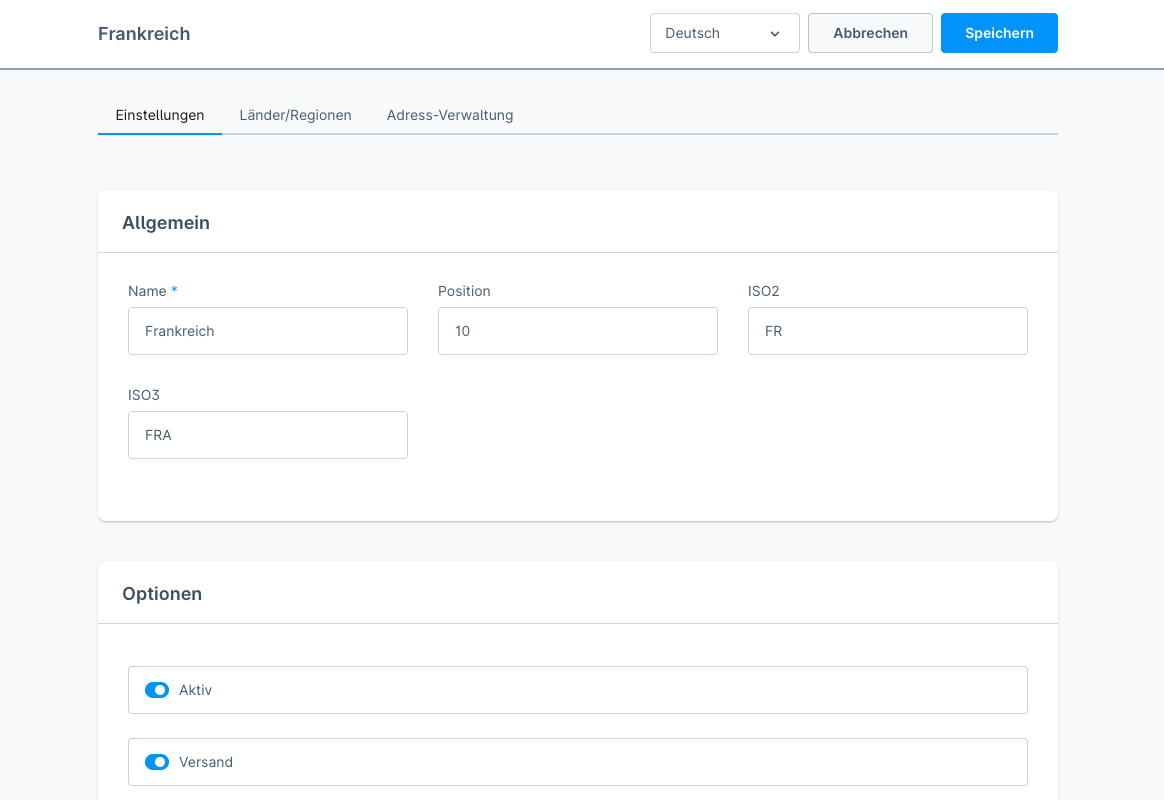Image resolution: width=1164 pixels, height=800 pixels.
Task: Select the ISO2 field with value FR
Action: (888, 331)
